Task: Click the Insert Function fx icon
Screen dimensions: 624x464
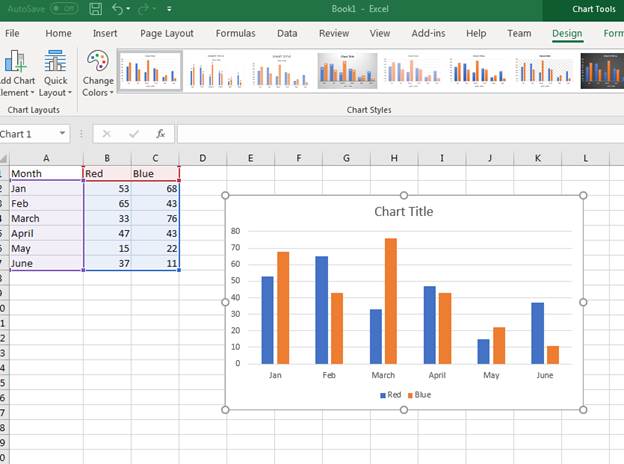Action: coord(160,134)
